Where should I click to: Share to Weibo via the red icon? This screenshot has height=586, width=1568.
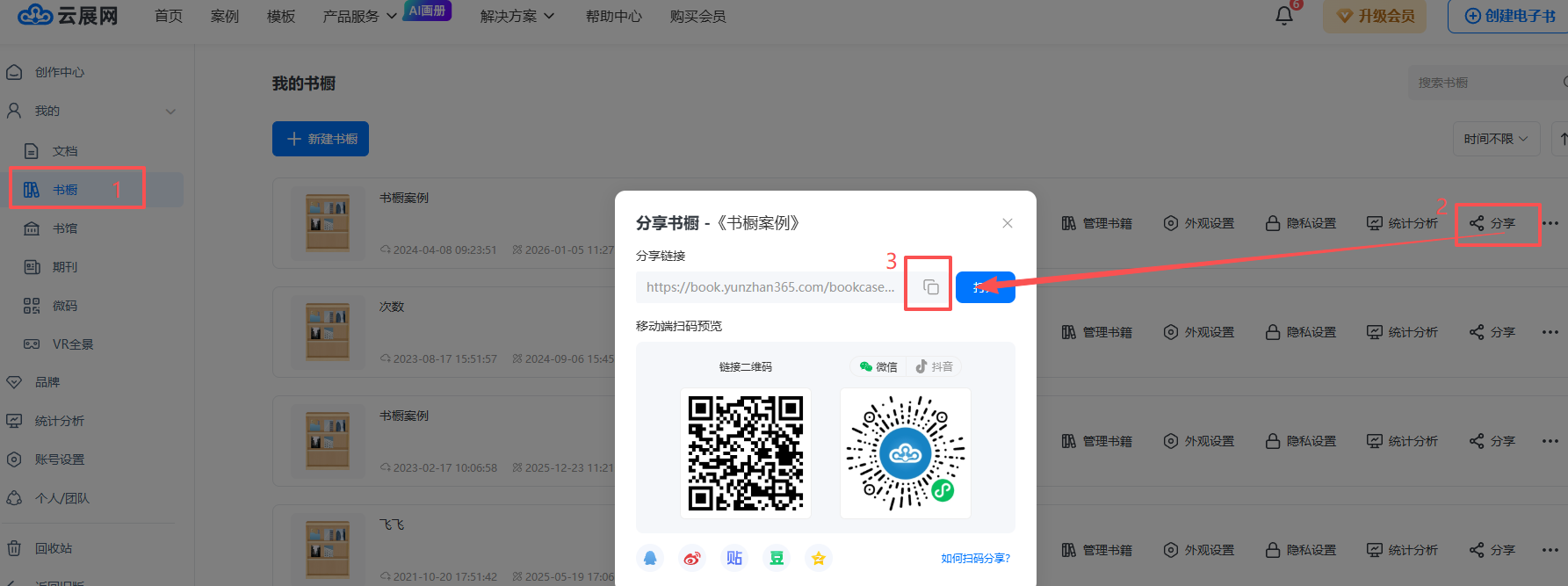point(692,558)
